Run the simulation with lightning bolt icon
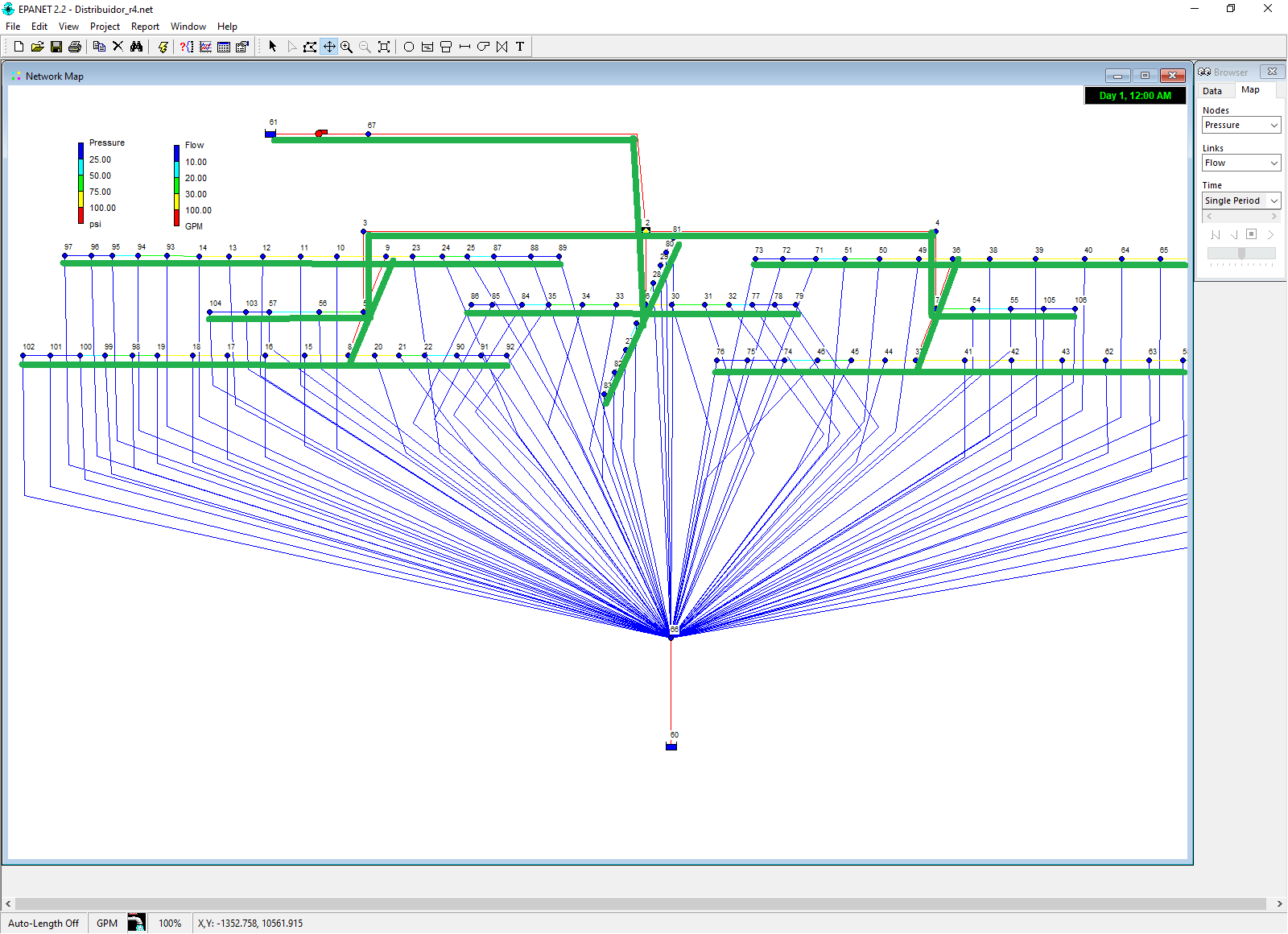Screen dimensions: 1288x934 [x=163, y=47]
